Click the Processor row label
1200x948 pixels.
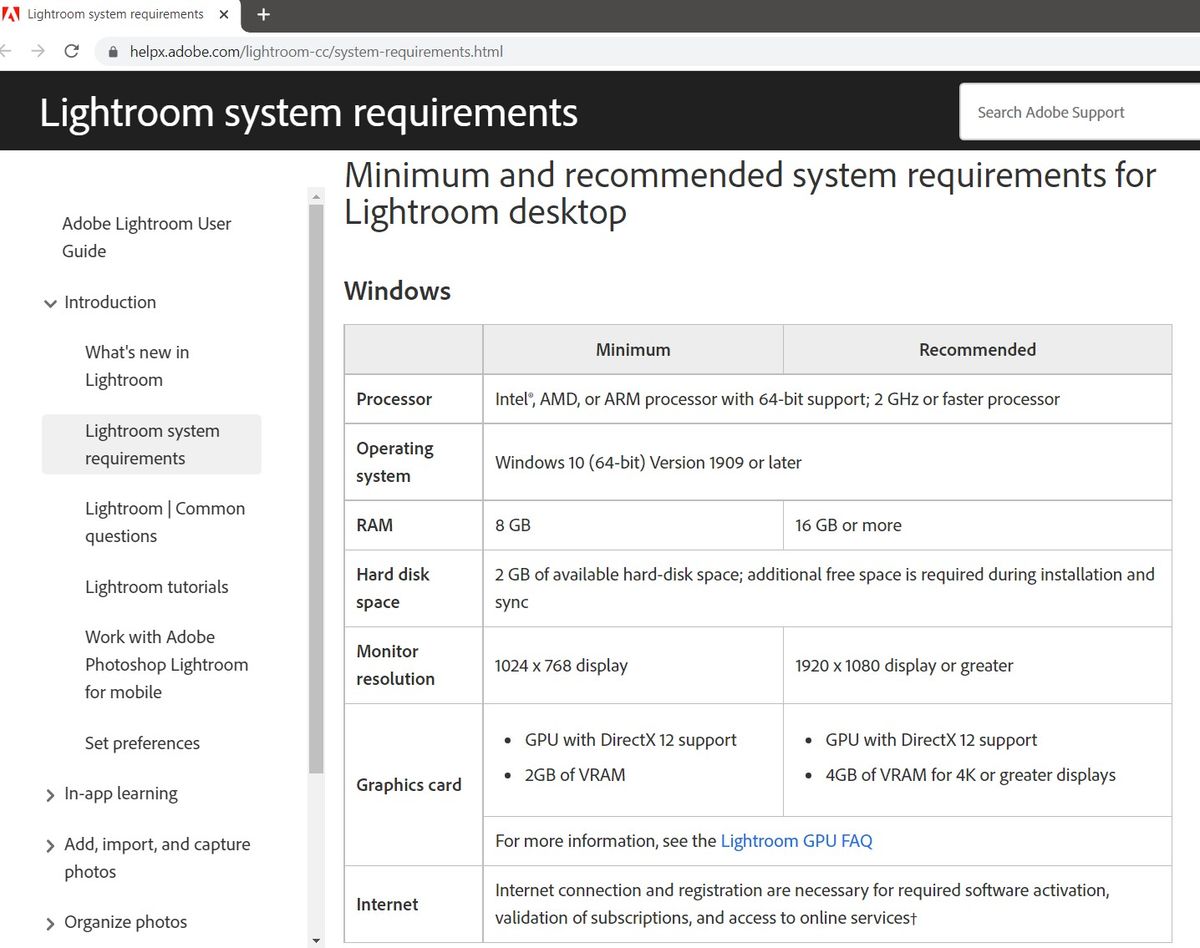click(x=394, y=399)
